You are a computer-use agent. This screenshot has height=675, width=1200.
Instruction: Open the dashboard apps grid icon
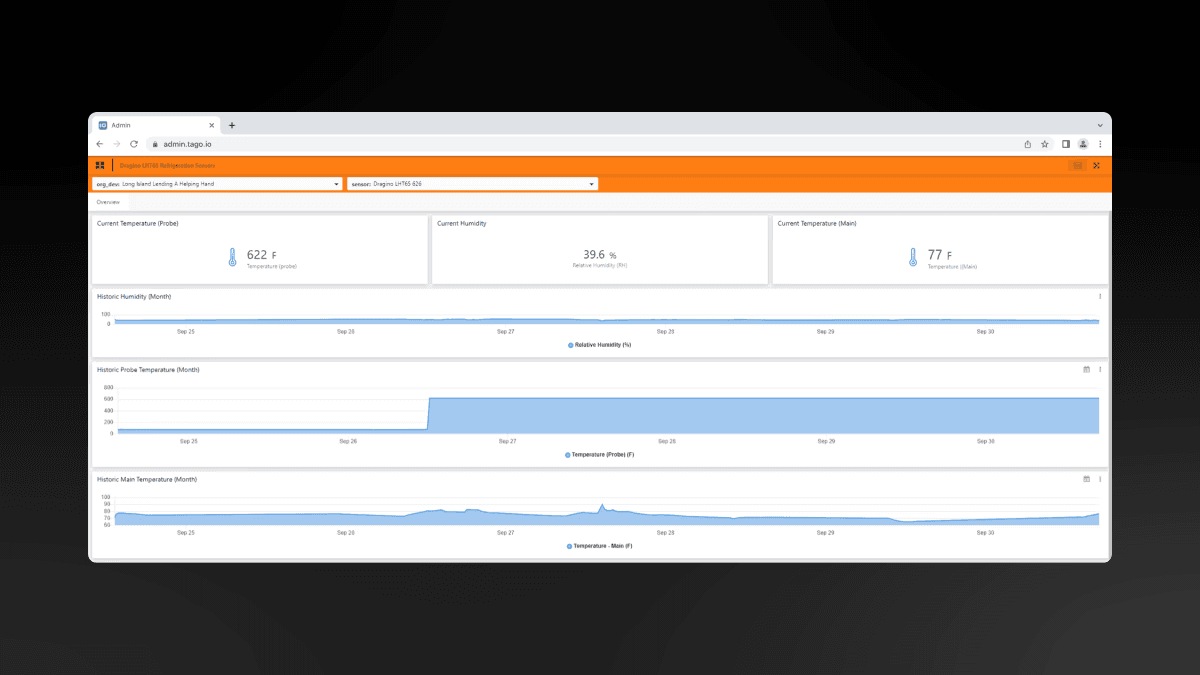click(98, 164)
